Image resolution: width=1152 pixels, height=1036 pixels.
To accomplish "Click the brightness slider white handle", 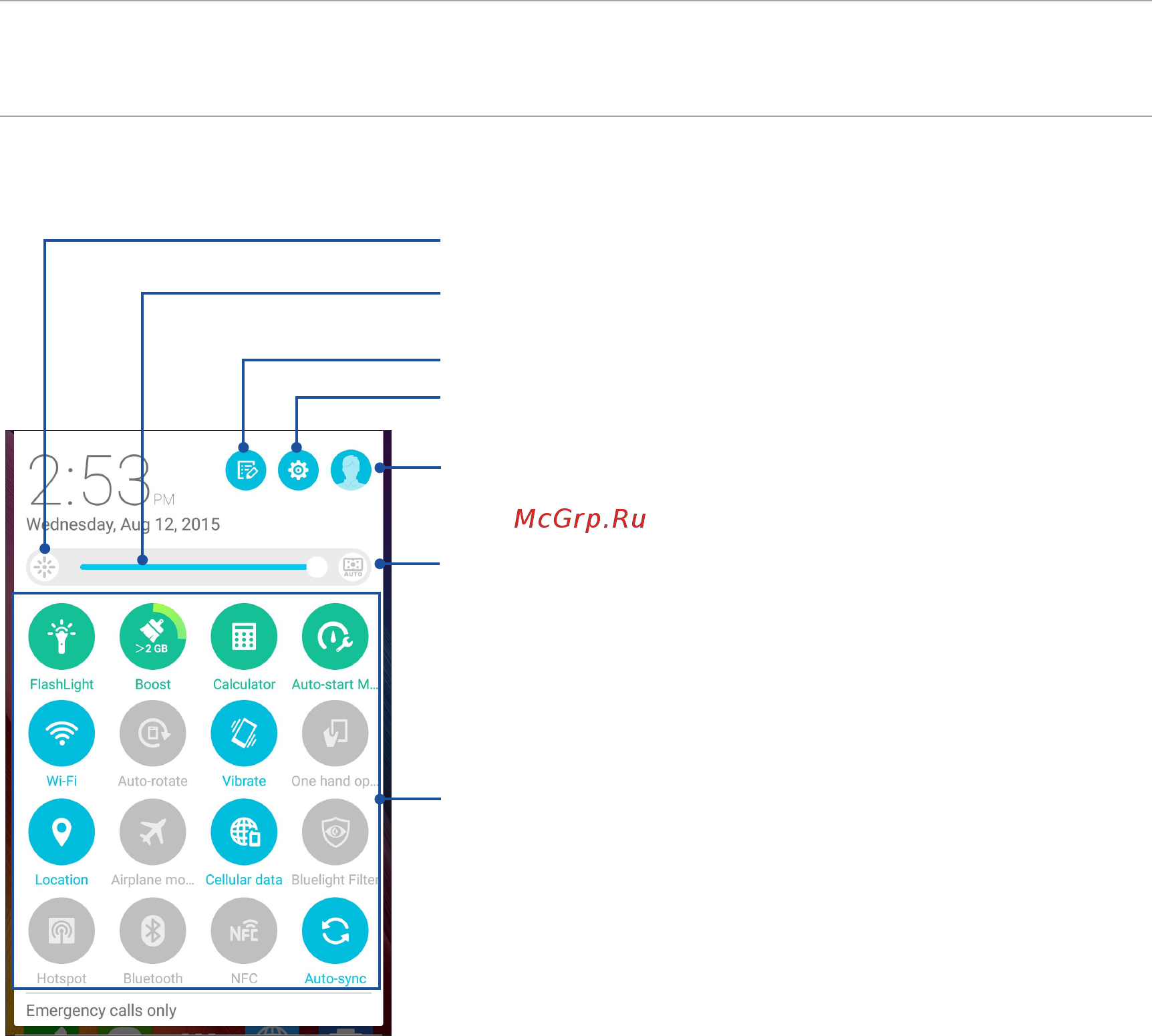I will click(x=317, y=567).
